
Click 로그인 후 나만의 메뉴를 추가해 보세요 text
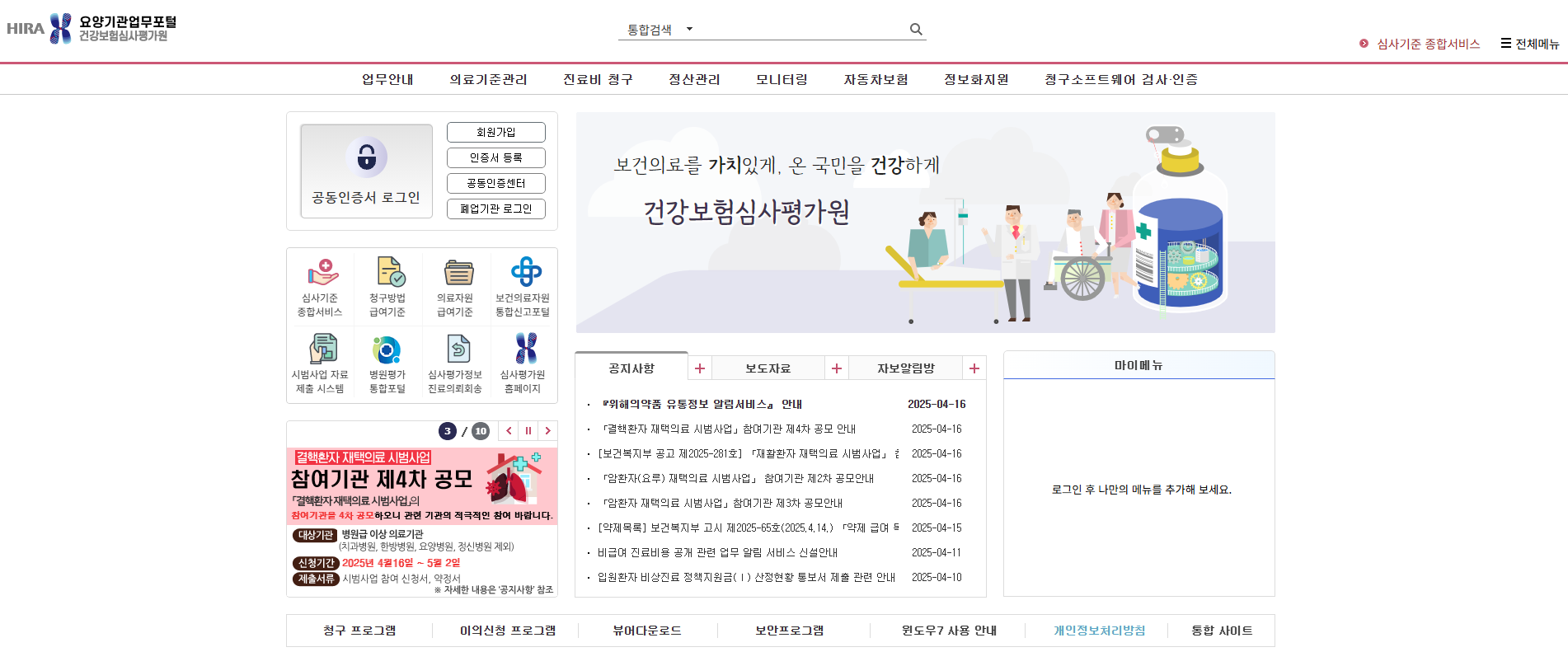(1141, 490)
